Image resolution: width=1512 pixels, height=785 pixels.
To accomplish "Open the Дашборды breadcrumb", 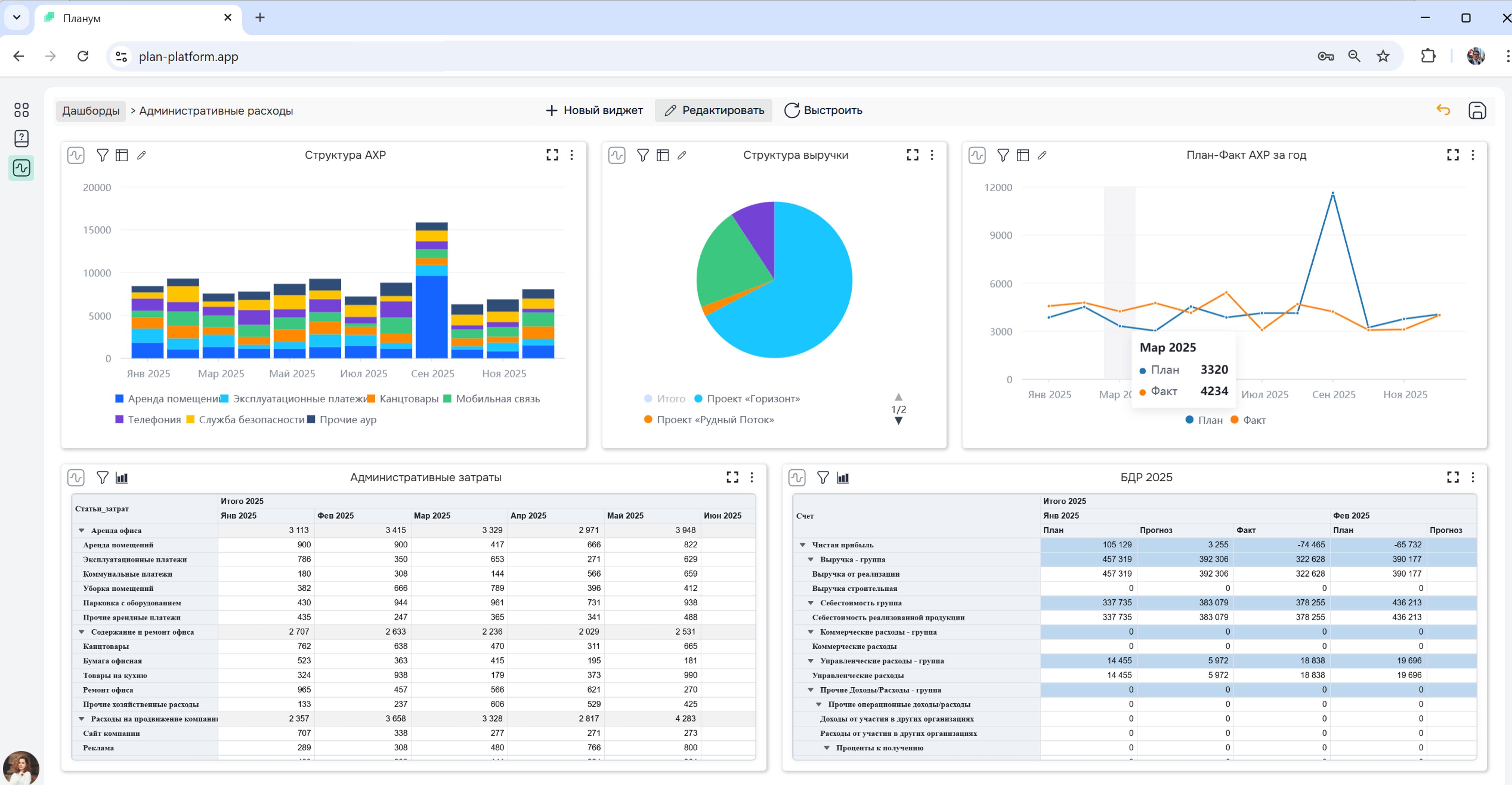I will pos(90,111).
